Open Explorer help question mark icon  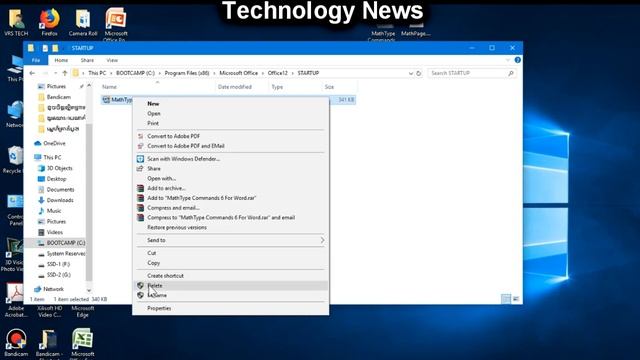[x=518, y=60]
